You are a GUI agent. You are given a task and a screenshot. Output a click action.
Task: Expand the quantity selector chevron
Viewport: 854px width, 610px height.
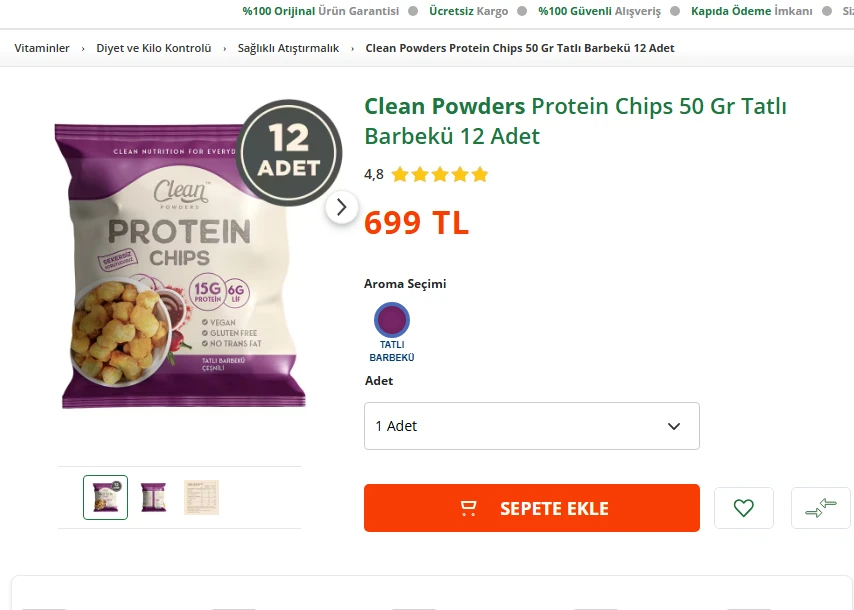pyautogui.click(x=673, y=425)
